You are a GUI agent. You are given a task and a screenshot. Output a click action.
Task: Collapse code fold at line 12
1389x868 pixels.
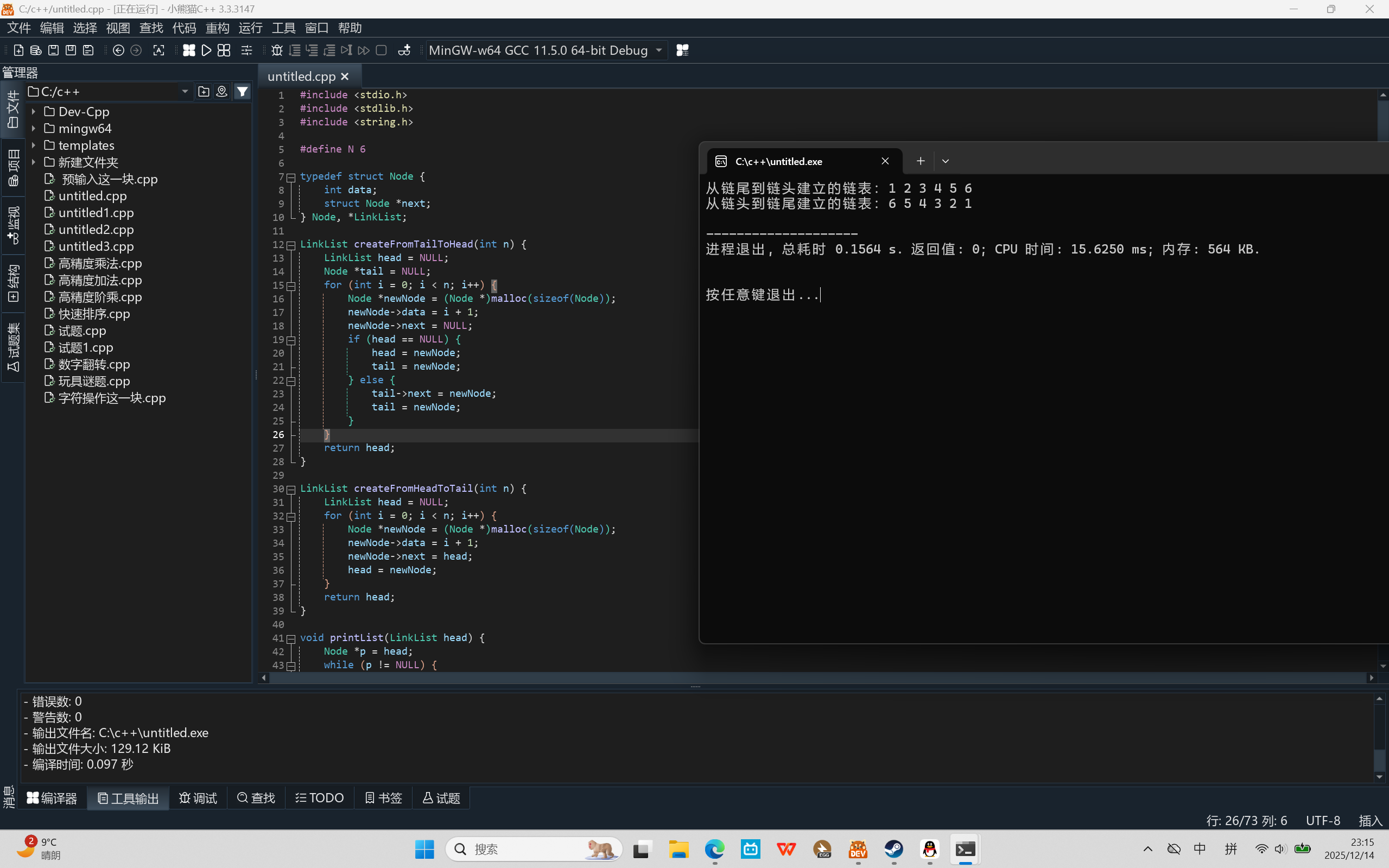[x=291, y=245]
